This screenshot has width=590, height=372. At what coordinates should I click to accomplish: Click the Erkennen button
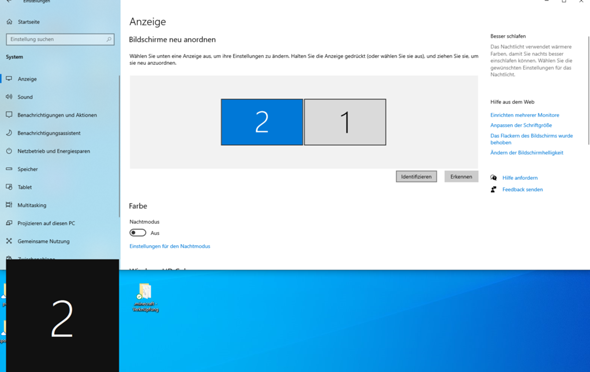tap(461, 176)
